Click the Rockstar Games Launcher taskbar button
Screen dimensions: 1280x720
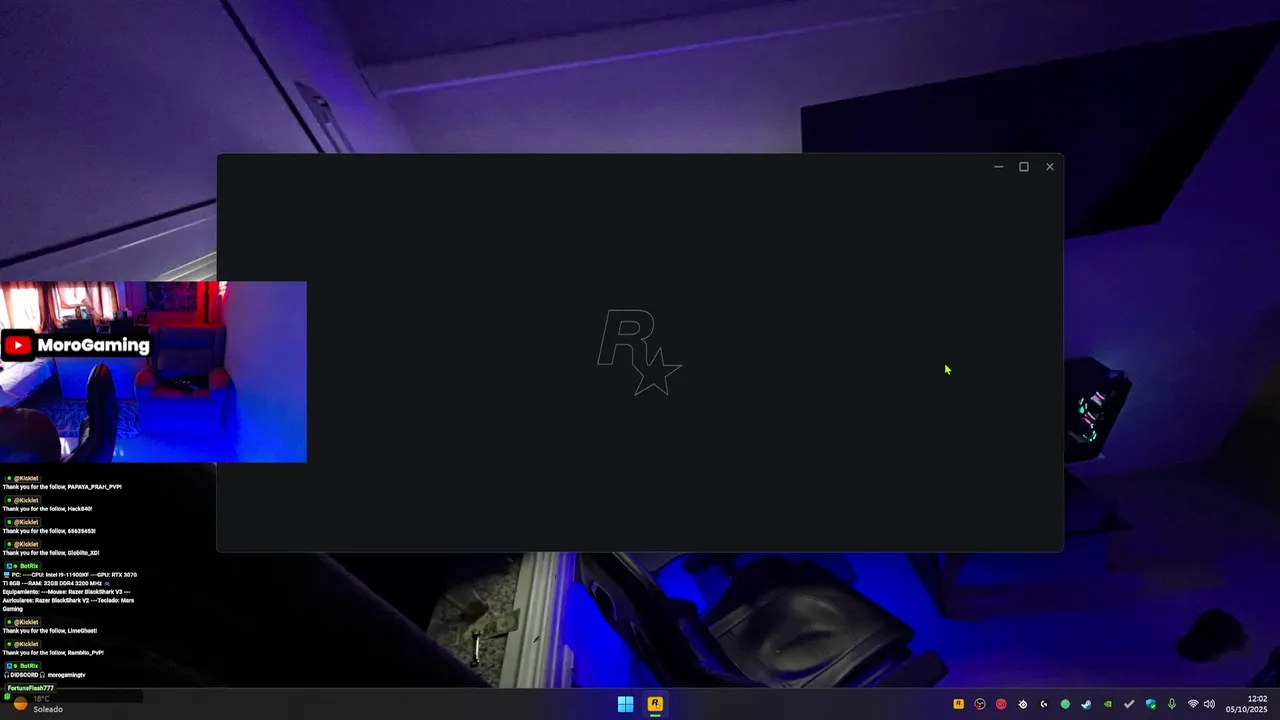[x=655, y=704]
